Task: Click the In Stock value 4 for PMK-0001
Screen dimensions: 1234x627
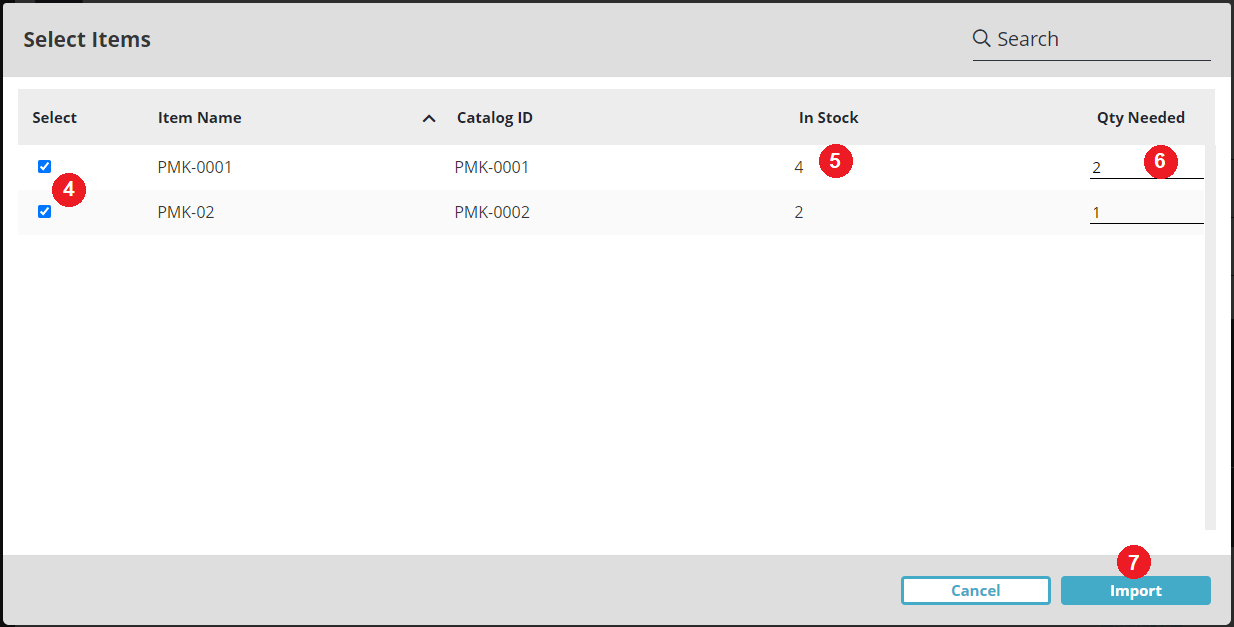Action: (799, 167)
